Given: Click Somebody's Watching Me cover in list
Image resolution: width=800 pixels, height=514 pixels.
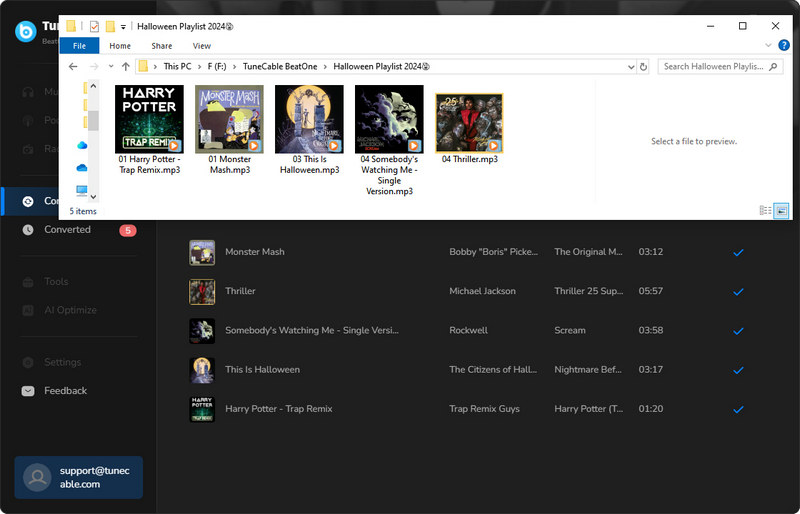Looking at the screenshot, I should coord(202,331).
